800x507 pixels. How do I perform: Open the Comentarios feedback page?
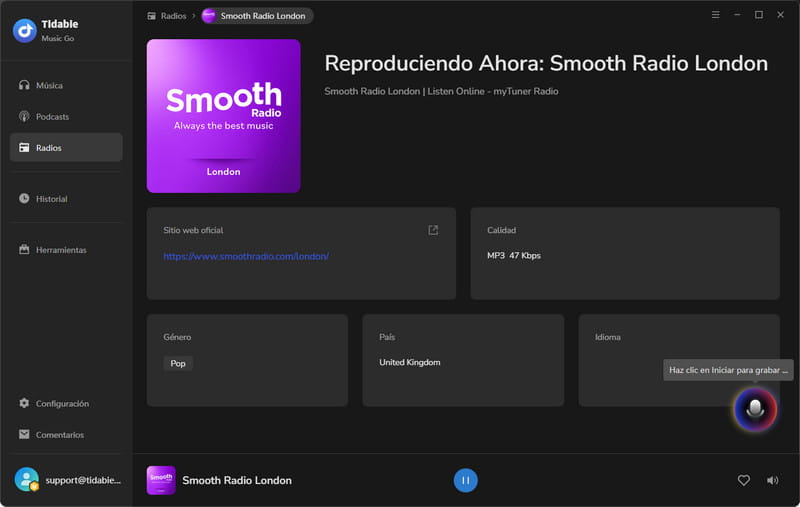coord(66,434)
